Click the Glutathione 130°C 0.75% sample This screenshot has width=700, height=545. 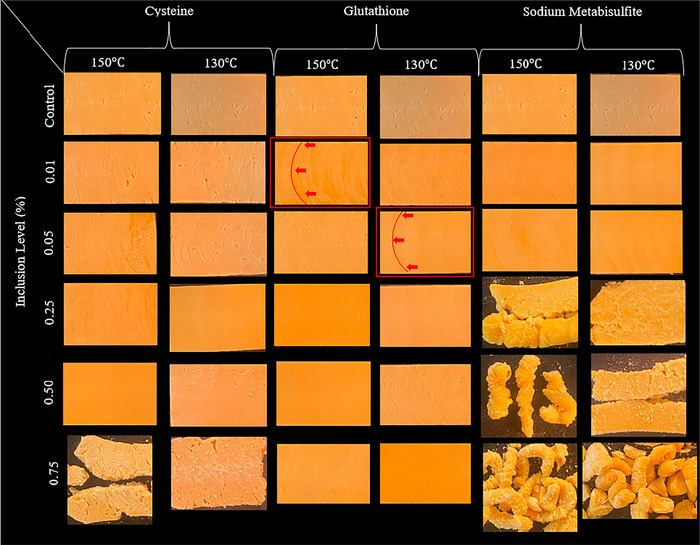425,474
